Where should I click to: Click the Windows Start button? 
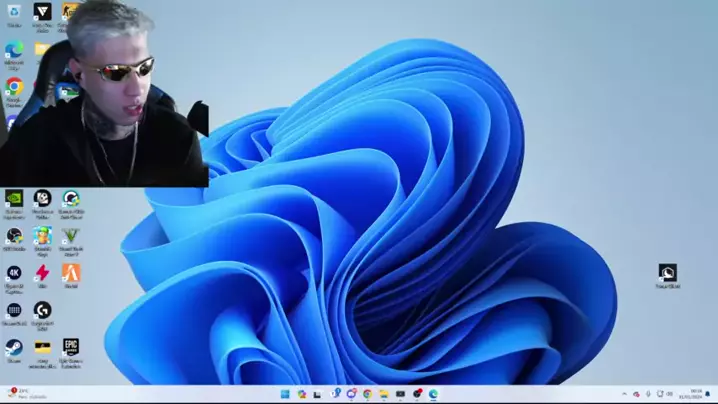[285, 394]
